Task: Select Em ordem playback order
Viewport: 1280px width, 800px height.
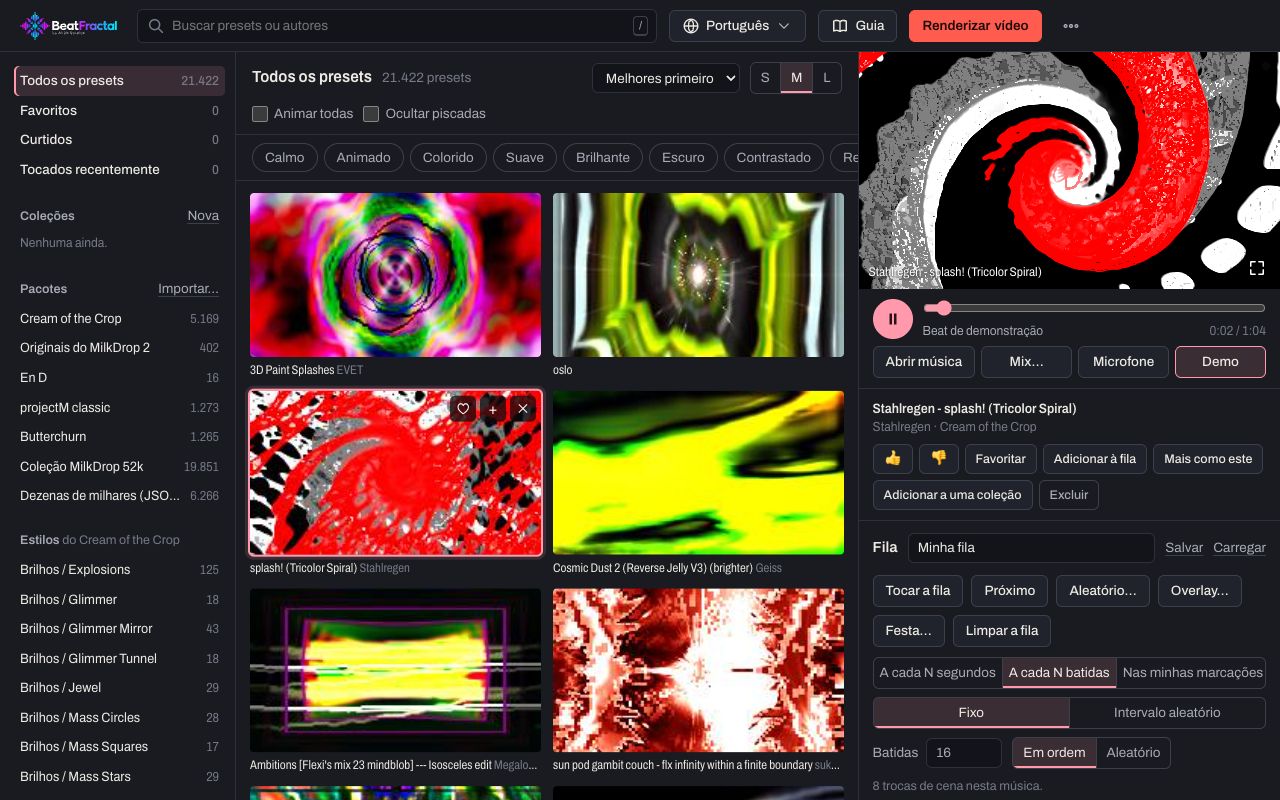Action: click(x=1054, y=752)
